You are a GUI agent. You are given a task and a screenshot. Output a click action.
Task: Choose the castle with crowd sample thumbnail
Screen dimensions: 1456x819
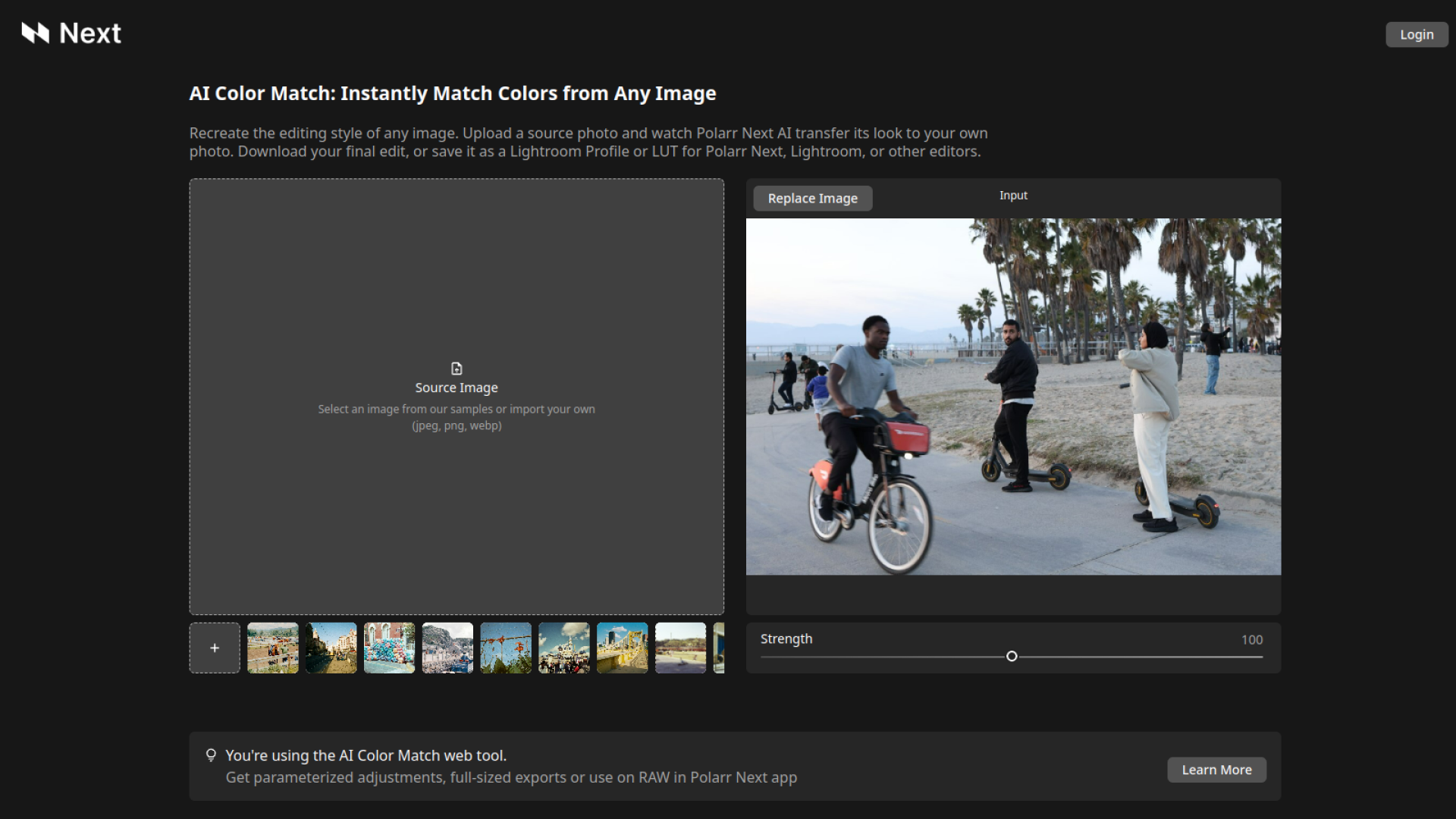pyautogui.click(x=564, y=648)
